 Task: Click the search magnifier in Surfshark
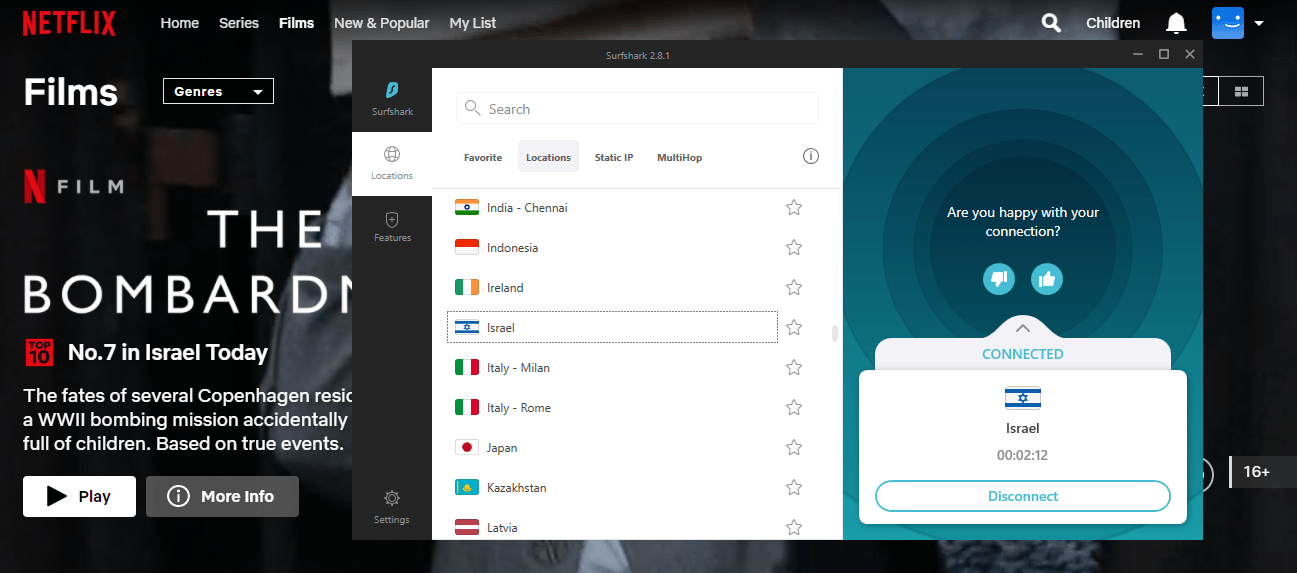click(473, 109)
